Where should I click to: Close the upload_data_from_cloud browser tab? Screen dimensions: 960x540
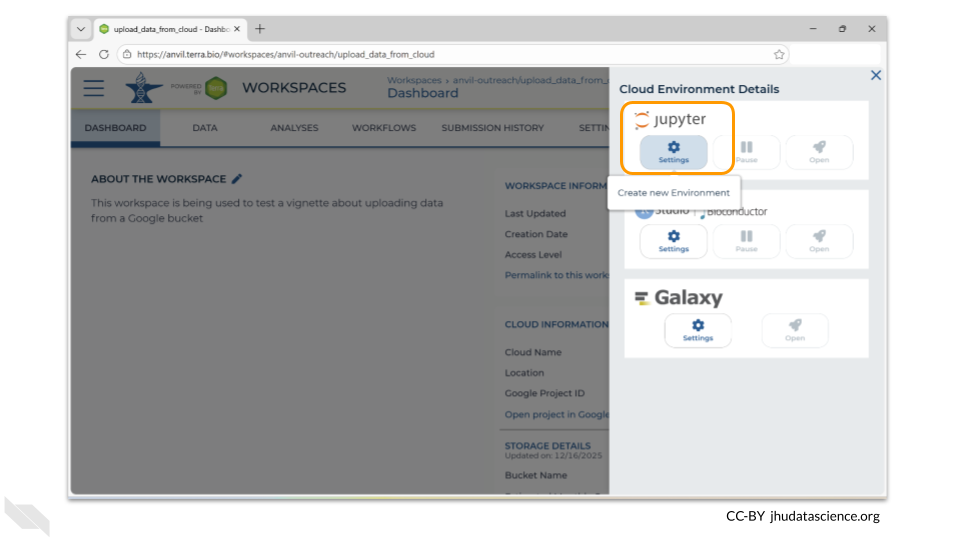point(237,29)
